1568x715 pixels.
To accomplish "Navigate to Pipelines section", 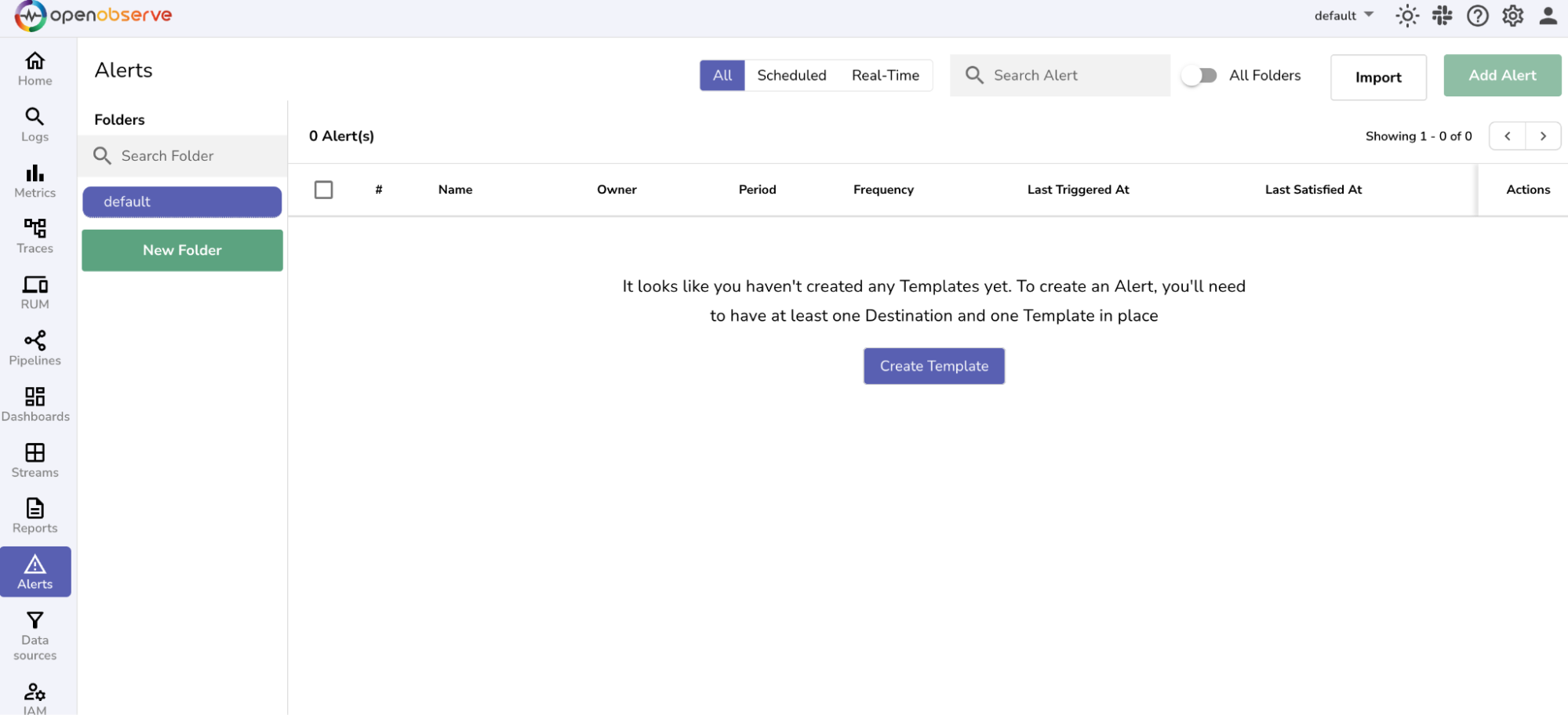I will [x=35, y=349].
